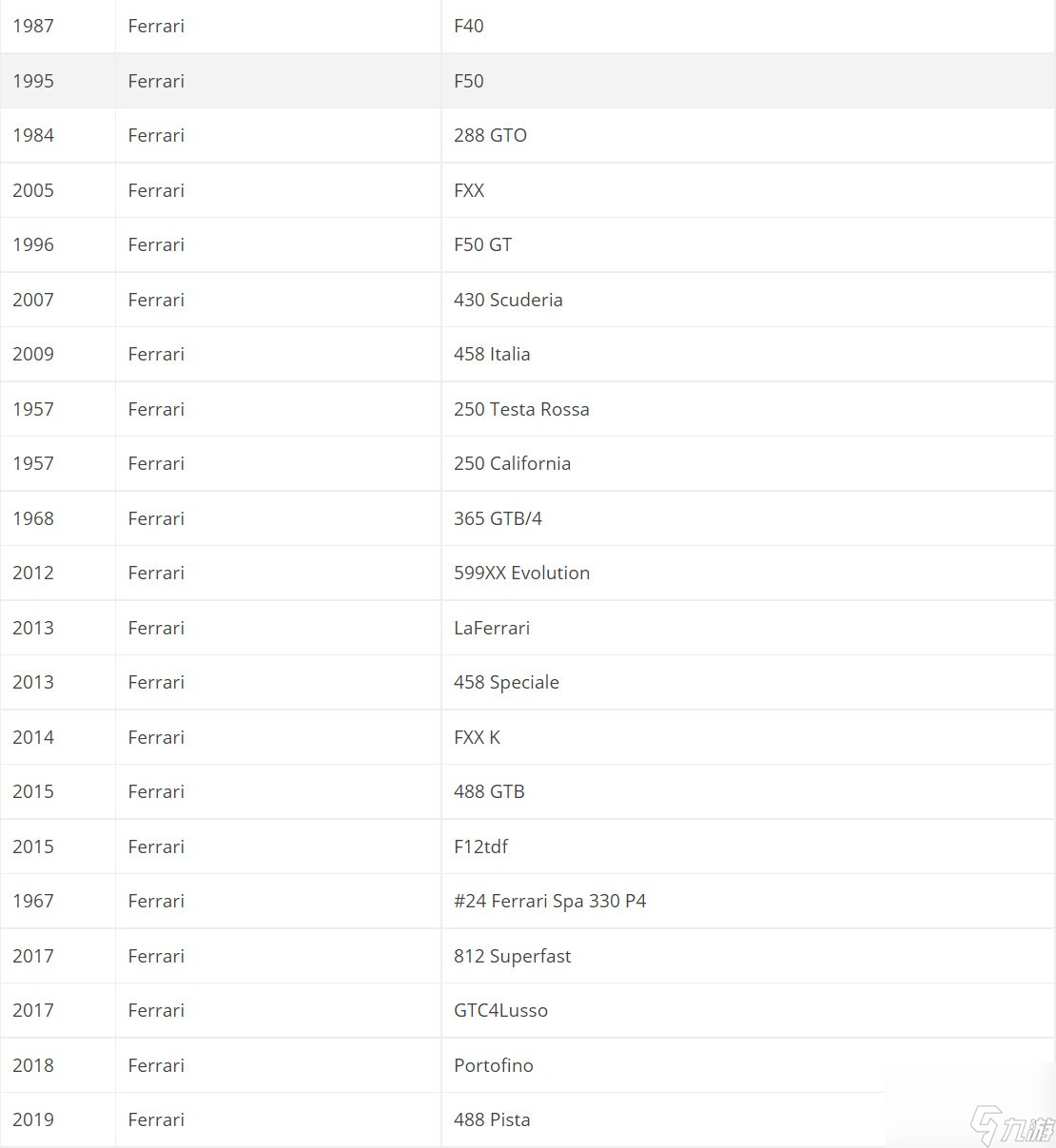Image resolution: width=1056 pixels, height=1148 pixels.
Task: Select the F50 GT entry
Action: tap(482, 244)
